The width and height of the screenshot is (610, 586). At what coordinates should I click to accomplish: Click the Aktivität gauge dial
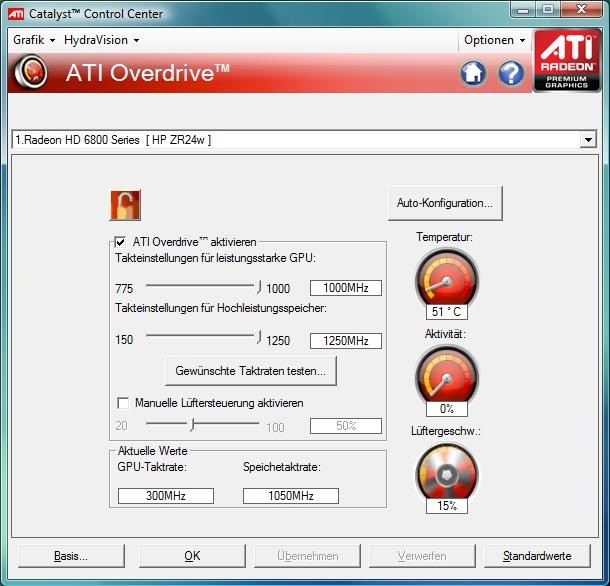[447, 376]
